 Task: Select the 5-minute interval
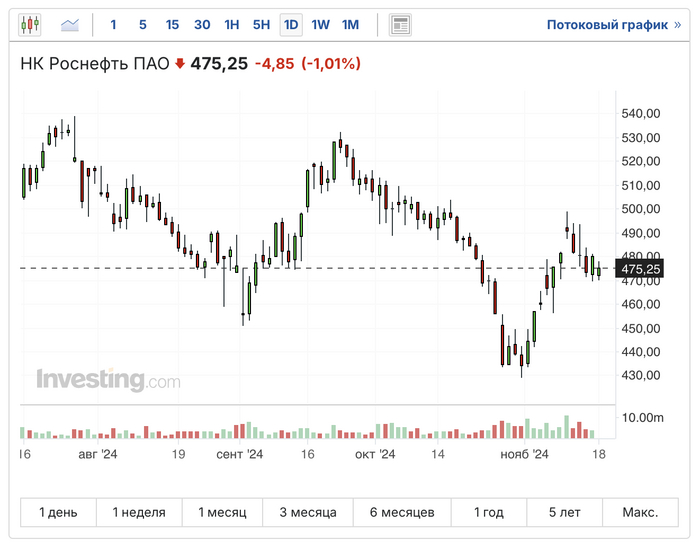(143, 24)
